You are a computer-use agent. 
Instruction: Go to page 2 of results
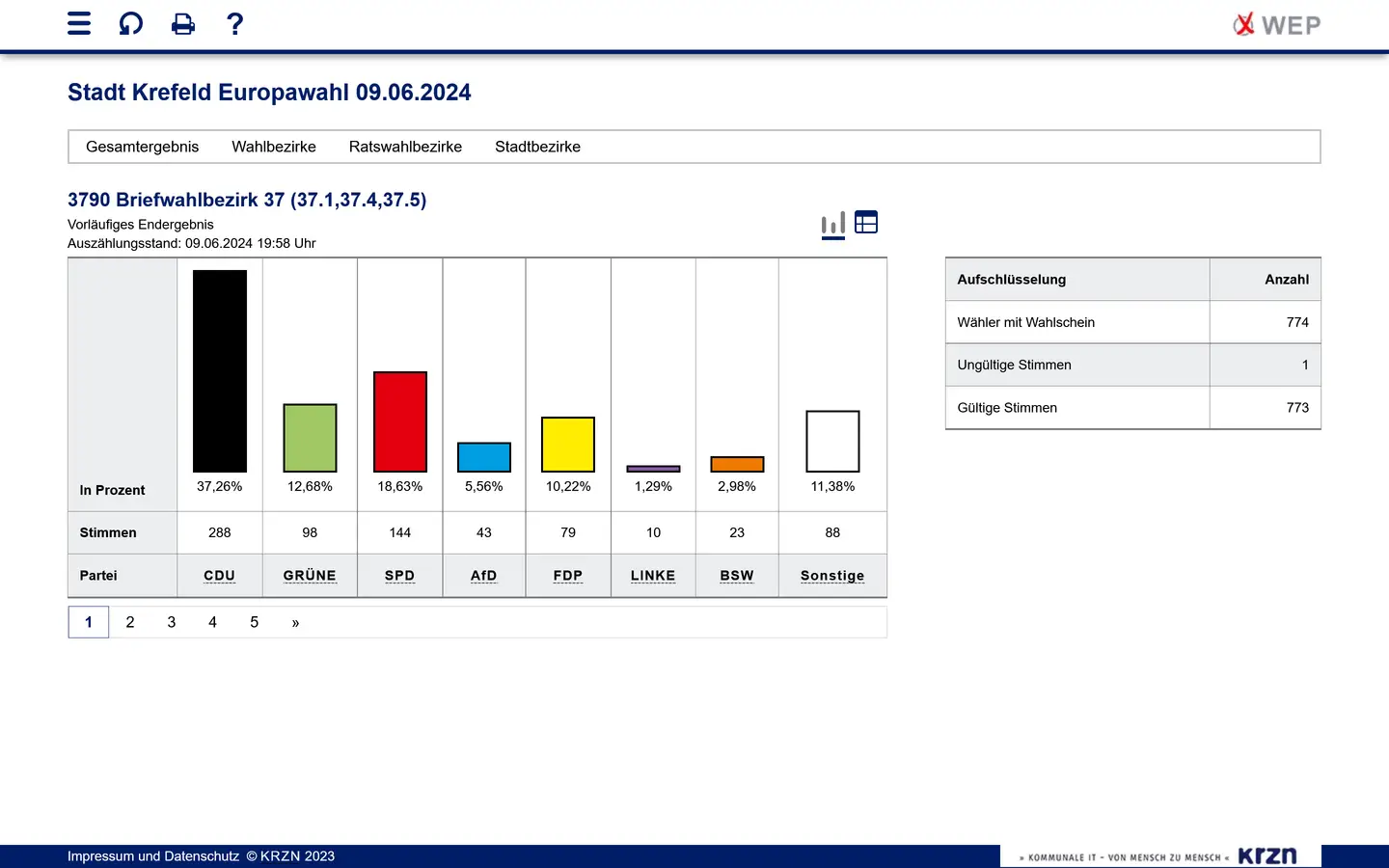[130, 622]
